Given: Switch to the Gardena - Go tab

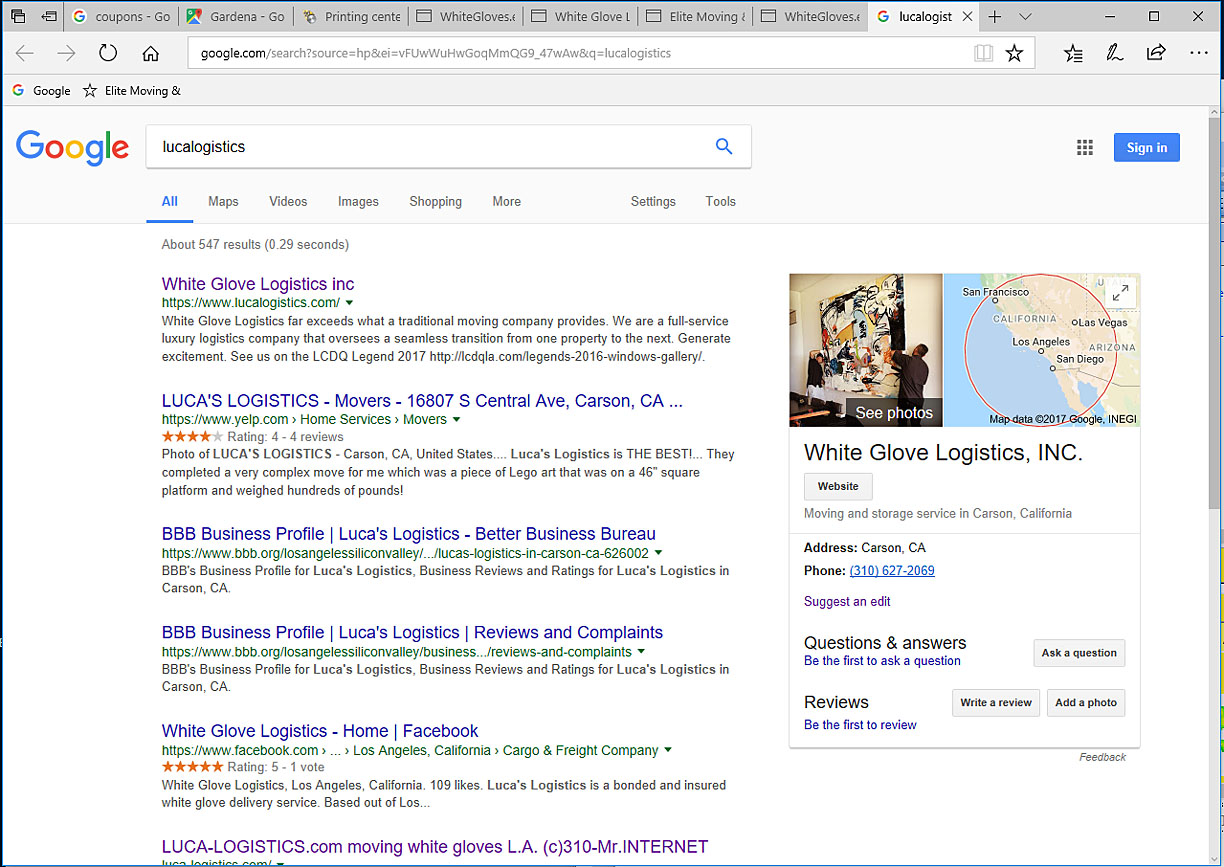Looking at the screenshot, I should coord(237,17).
